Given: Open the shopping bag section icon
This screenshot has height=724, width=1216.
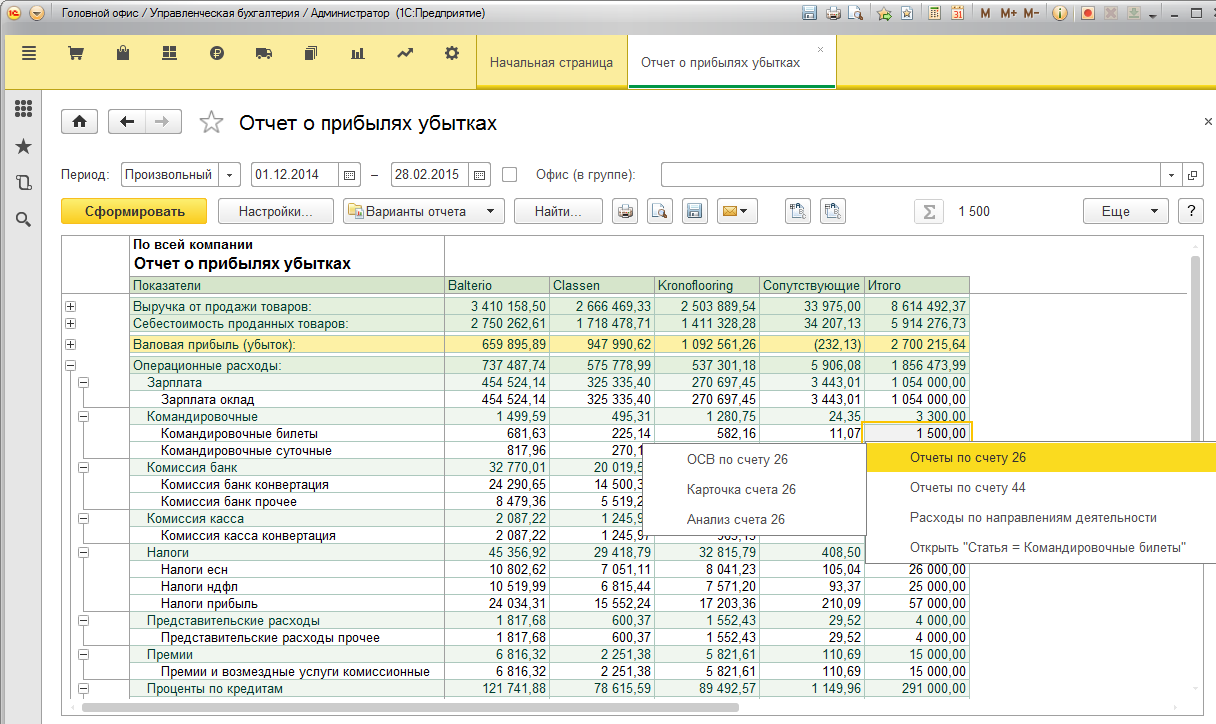Looking at the screenshot, I should 122,54.
